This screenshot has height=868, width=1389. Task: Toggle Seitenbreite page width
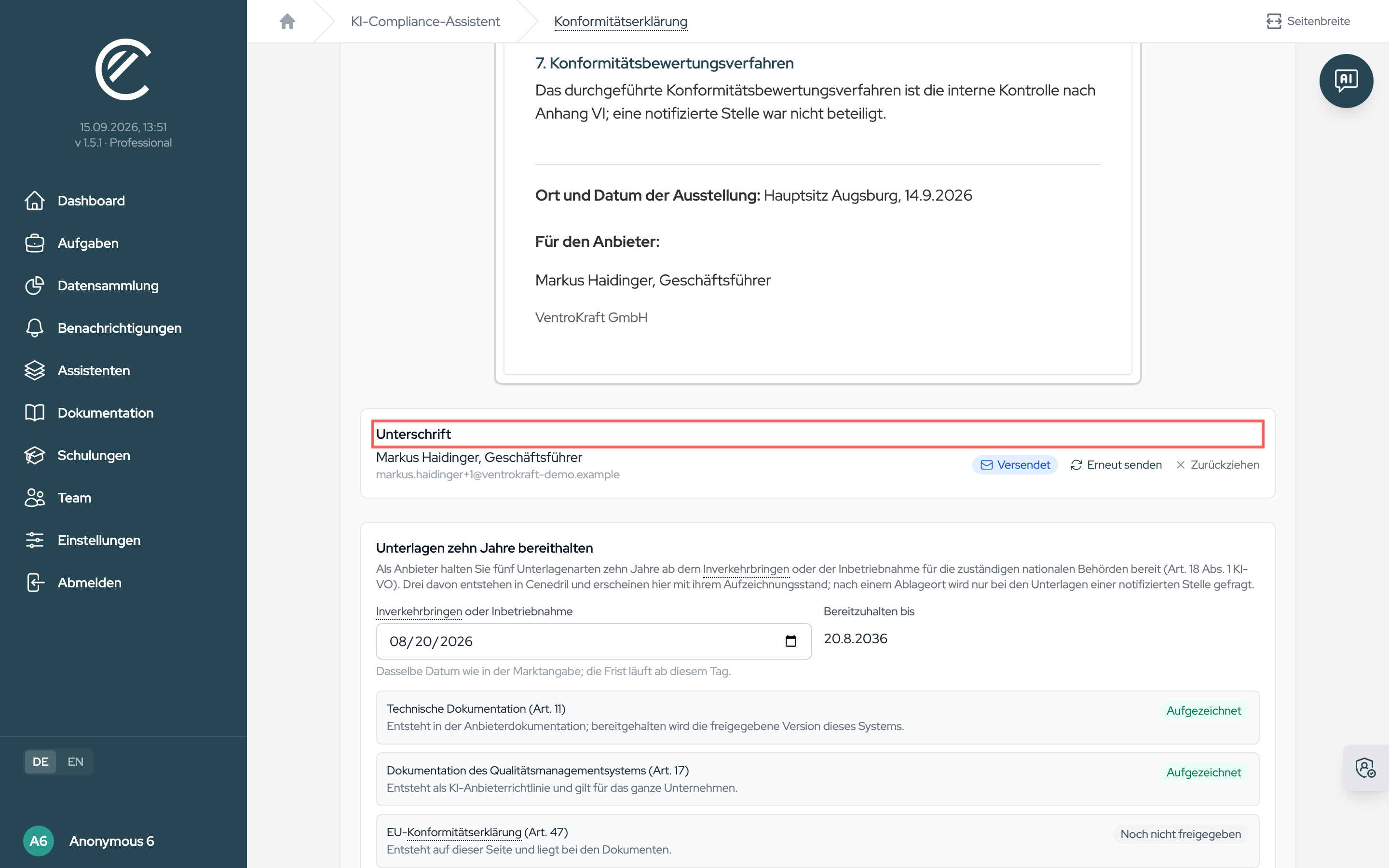(1308, 21)
